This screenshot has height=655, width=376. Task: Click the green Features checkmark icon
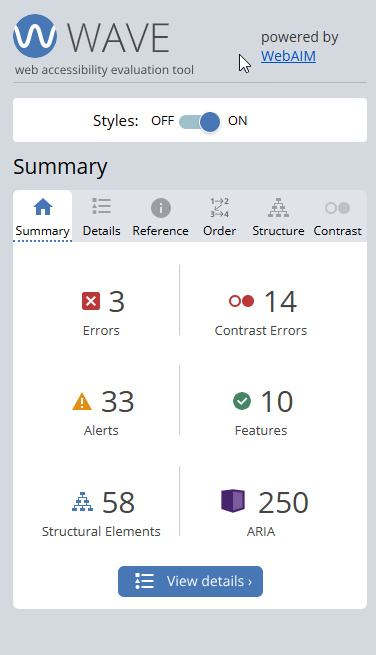[x=242, y=401]
